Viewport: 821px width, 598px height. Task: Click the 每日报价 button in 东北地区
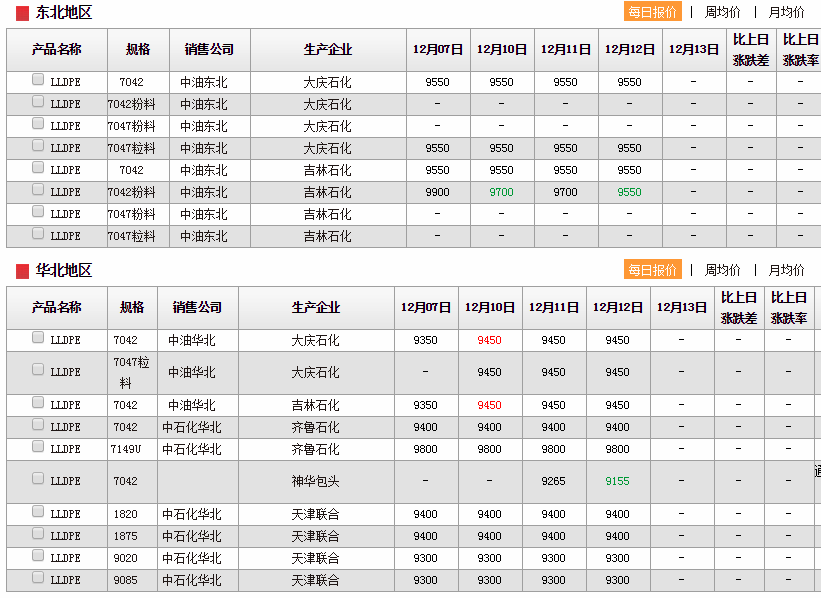coord(653,12)
